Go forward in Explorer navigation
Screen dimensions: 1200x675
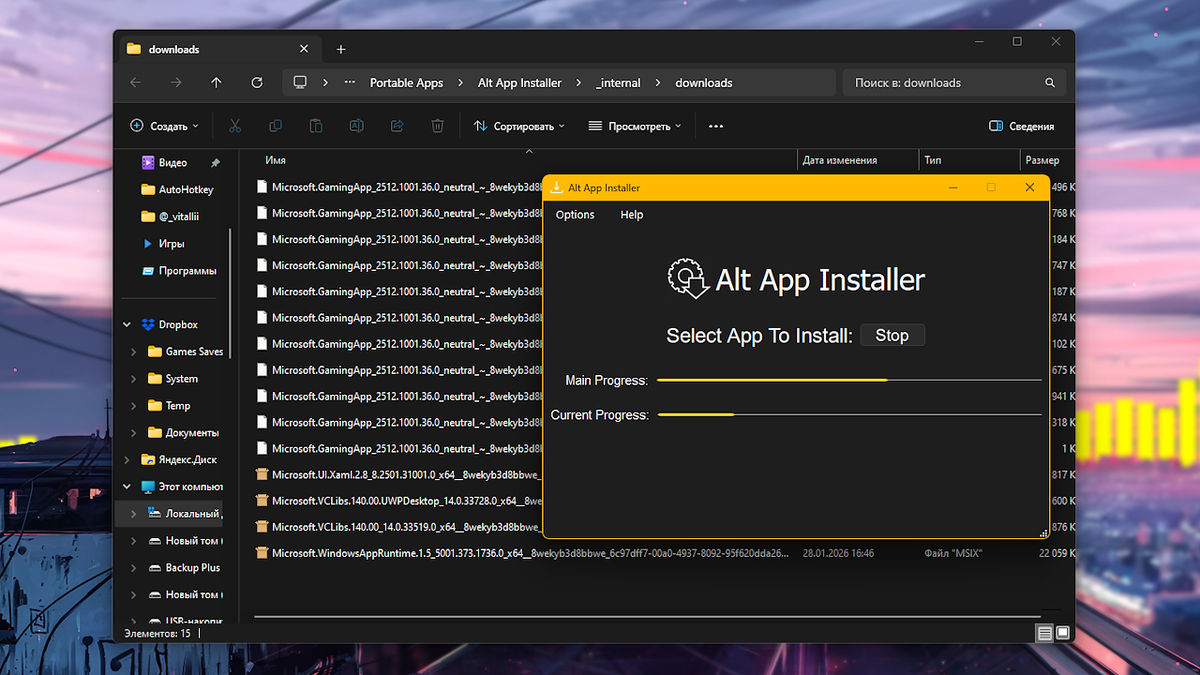[x=176, y=83]
